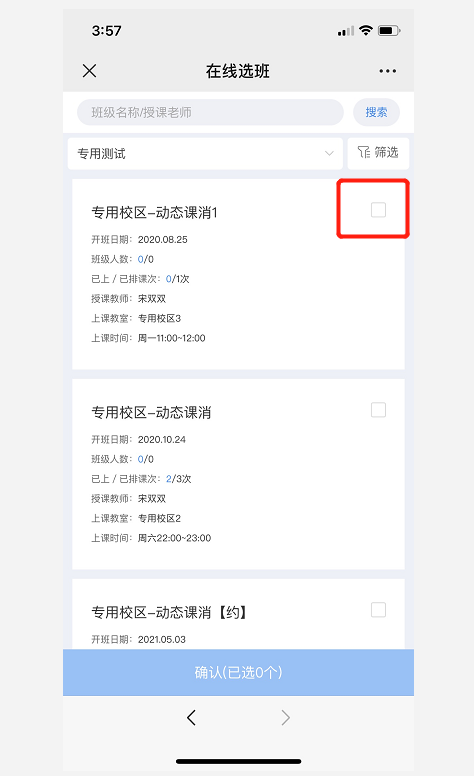Tap the forward arrow in the bottom bar
474x776 pixels.
coord(285,717)
